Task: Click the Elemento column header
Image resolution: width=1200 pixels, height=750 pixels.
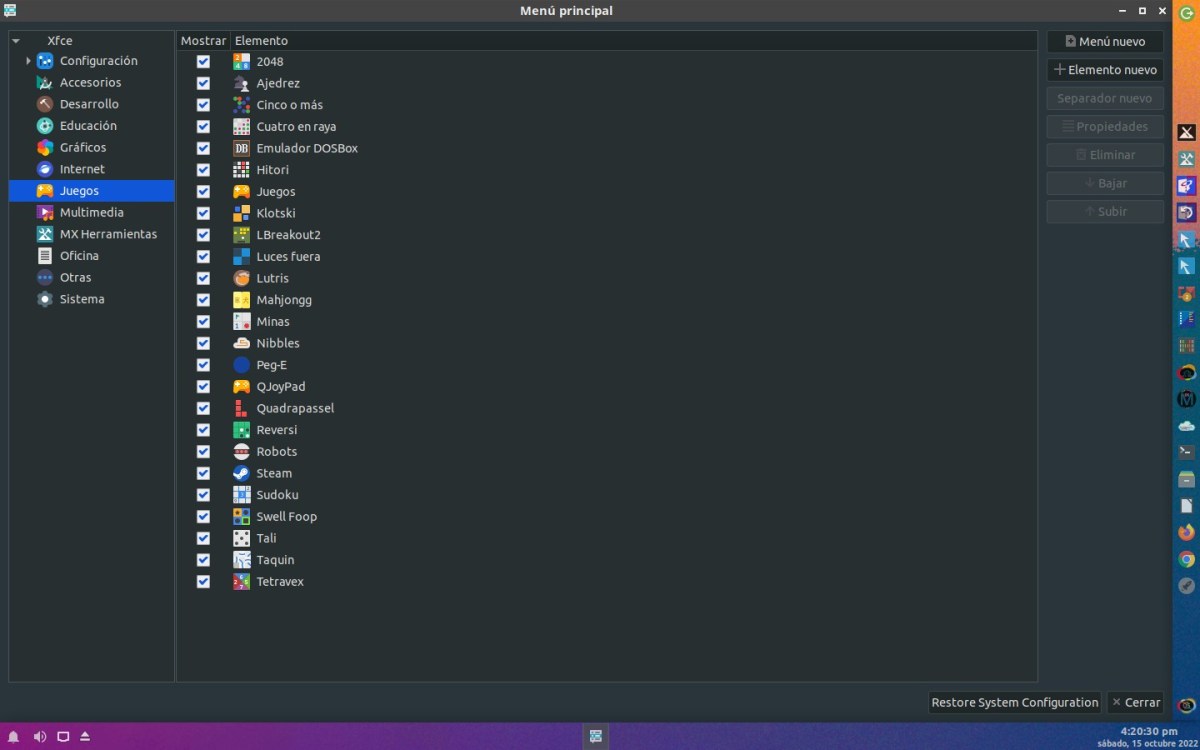Action: [262, 41]
